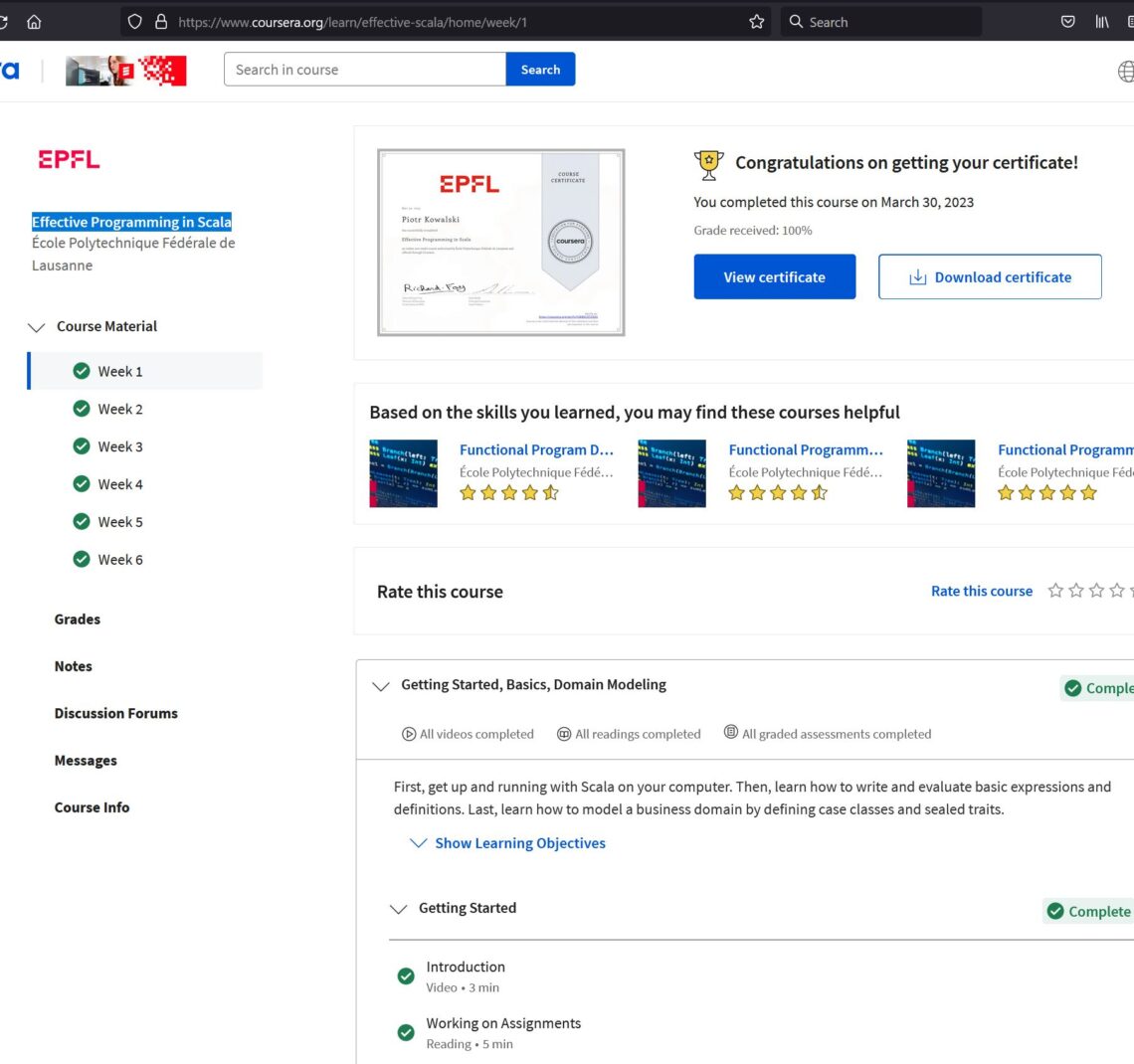This screenshot has height=1064, width=1134.
Task: Give the course a one-star rating
Action: (x=1055, y=591)
